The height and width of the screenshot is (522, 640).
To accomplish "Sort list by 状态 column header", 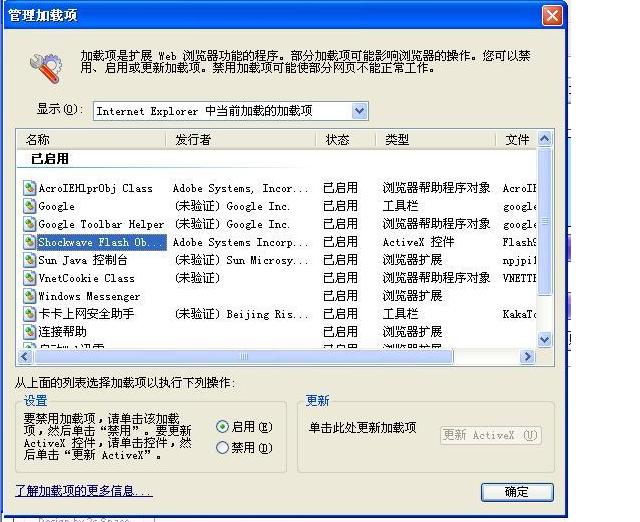I will point(346,140).
